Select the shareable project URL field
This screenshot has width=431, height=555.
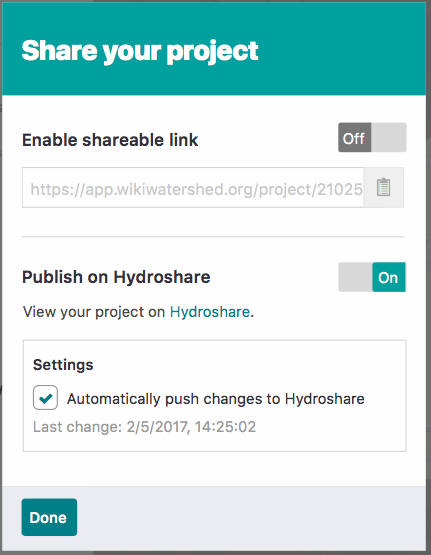tap(193, 188)
